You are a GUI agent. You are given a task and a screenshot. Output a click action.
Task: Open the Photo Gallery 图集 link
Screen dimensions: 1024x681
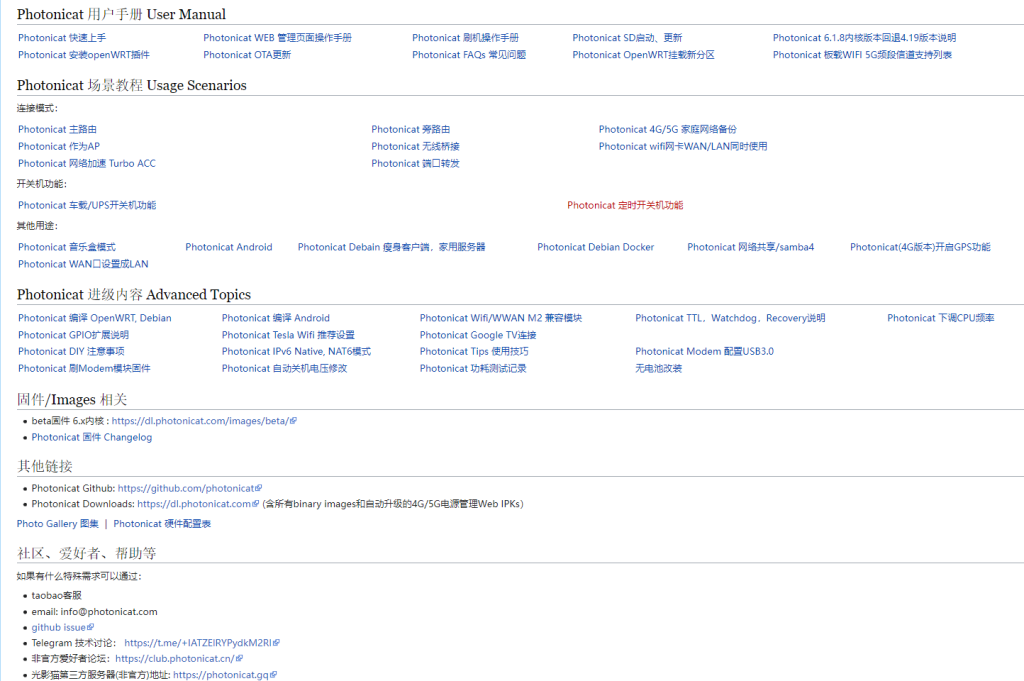click(x=58, y=524)
